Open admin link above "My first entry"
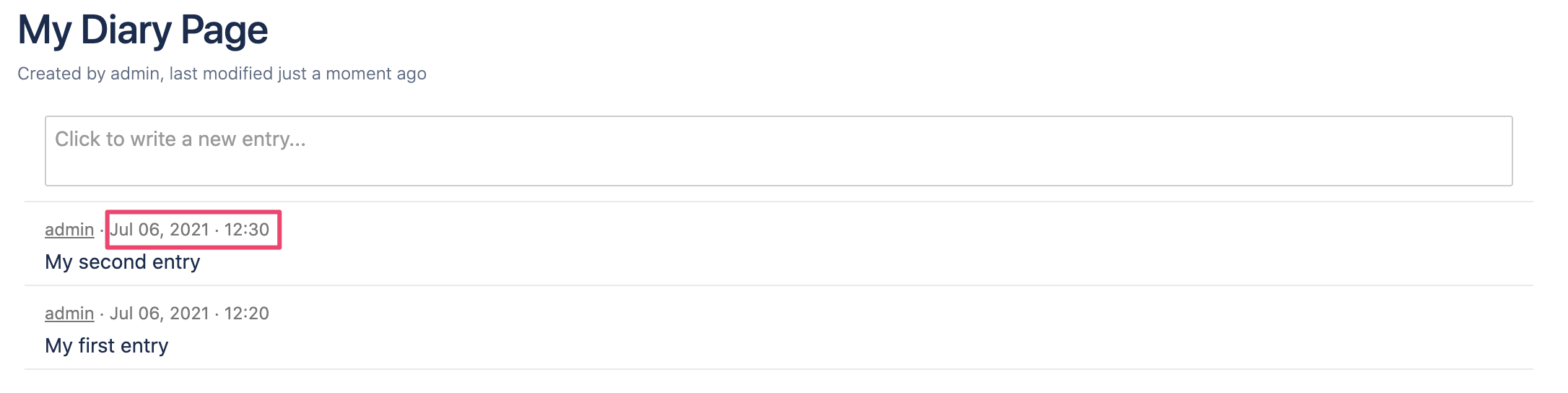1568x393 pixels. point(69,314)
